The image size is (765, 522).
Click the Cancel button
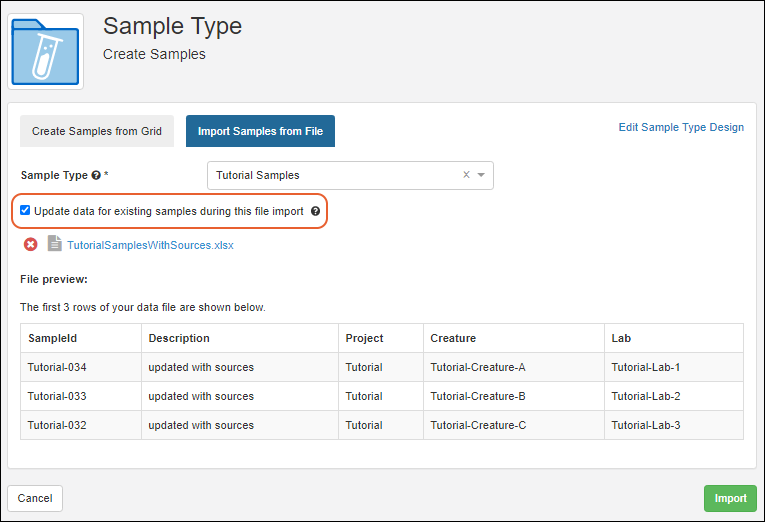click(35, 498)
